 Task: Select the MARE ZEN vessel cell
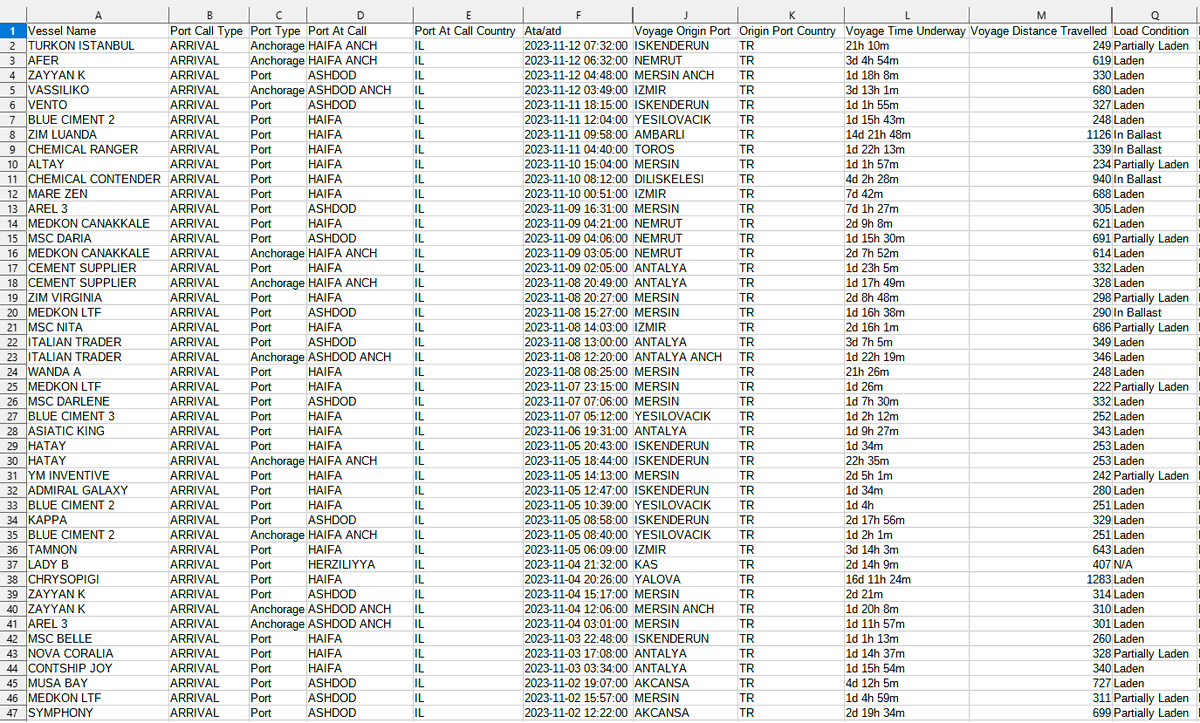[x=97, y=194]
